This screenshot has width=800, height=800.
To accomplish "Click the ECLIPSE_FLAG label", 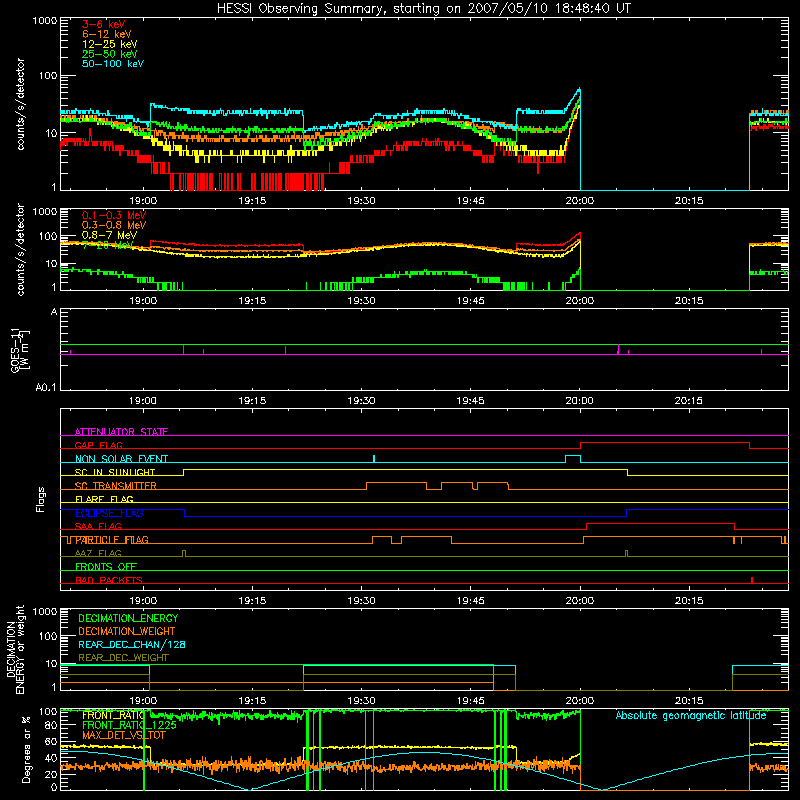I will (109, 513).
